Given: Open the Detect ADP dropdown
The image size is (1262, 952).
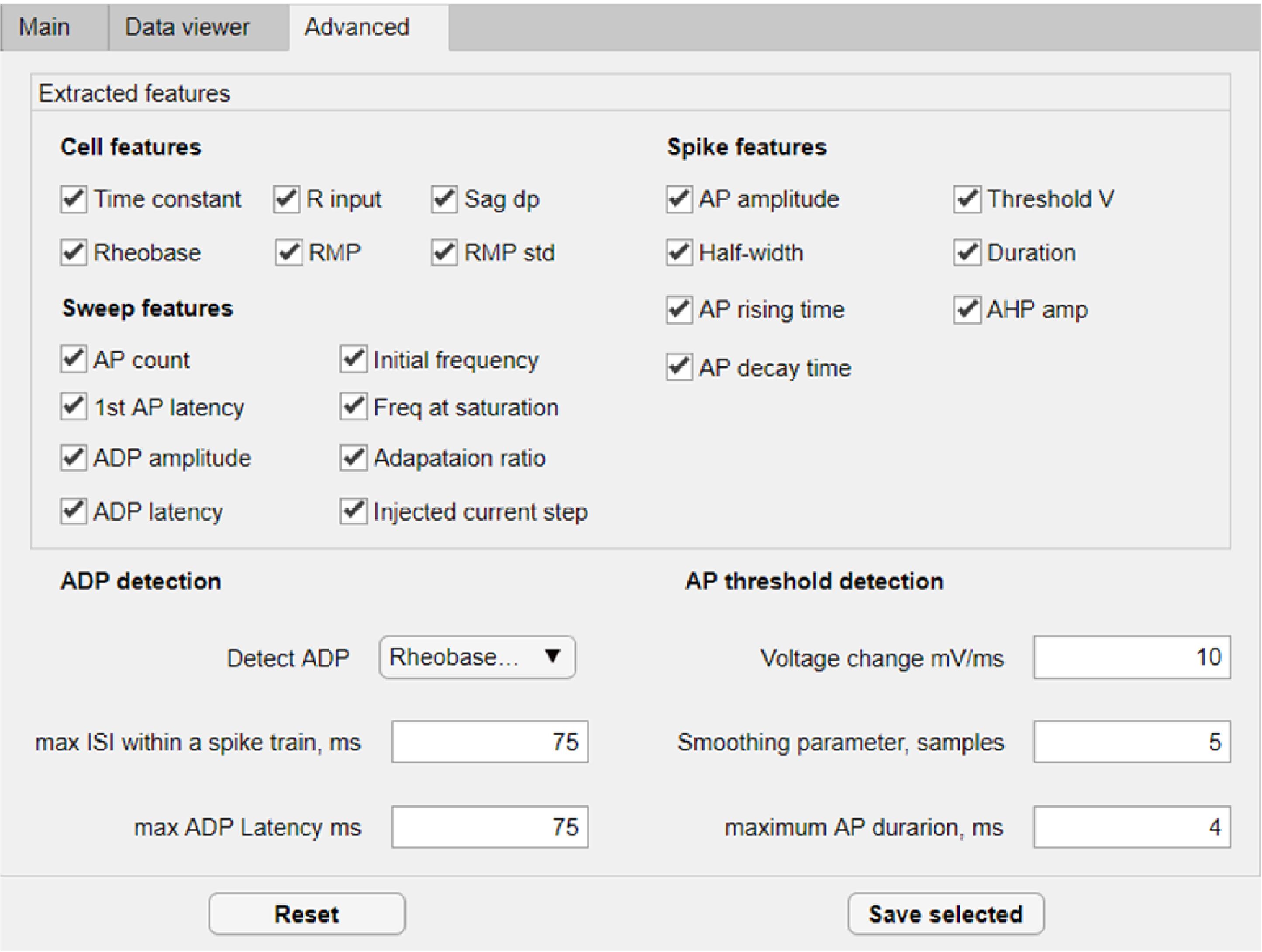Looking at the screenshot, I should [x=477, y=657].
